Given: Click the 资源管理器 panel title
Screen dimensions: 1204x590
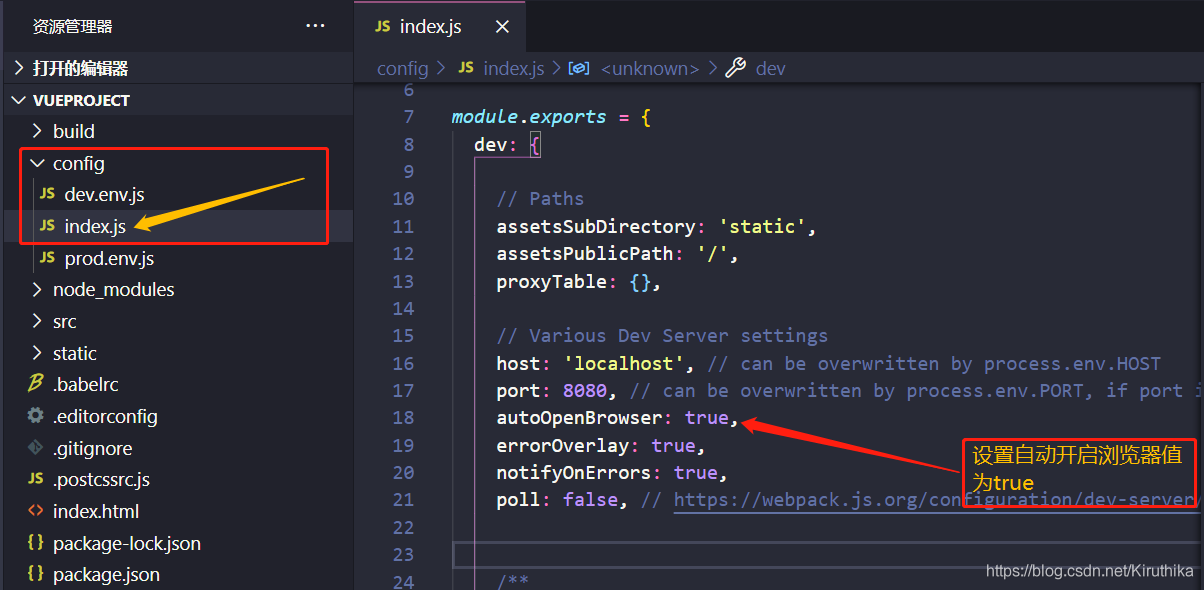Looking at the screenshot, I should [72, 26].
